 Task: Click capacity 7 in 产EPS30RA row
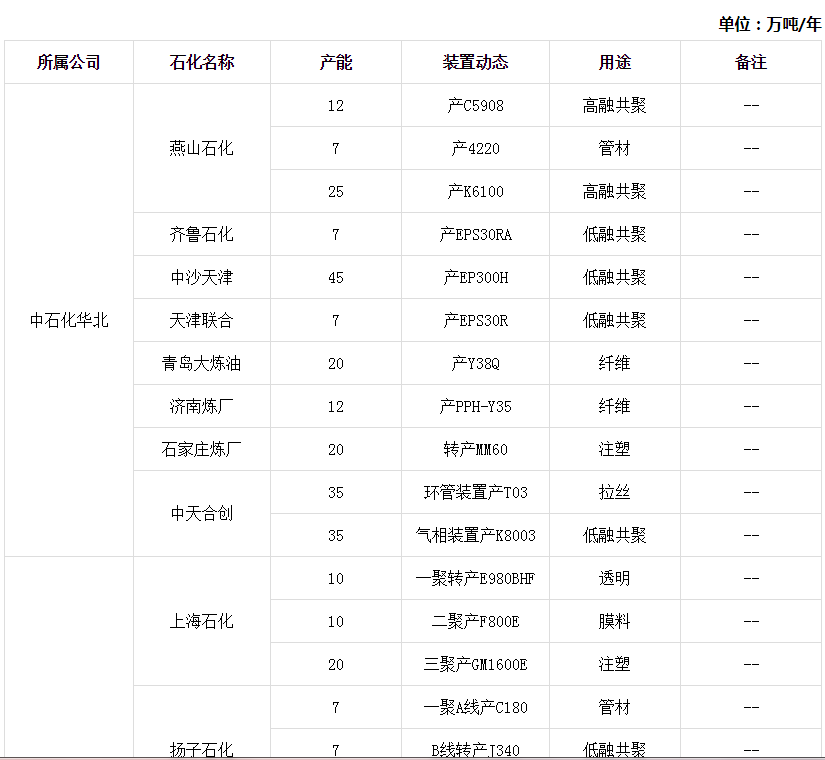[x=336, y=234]
